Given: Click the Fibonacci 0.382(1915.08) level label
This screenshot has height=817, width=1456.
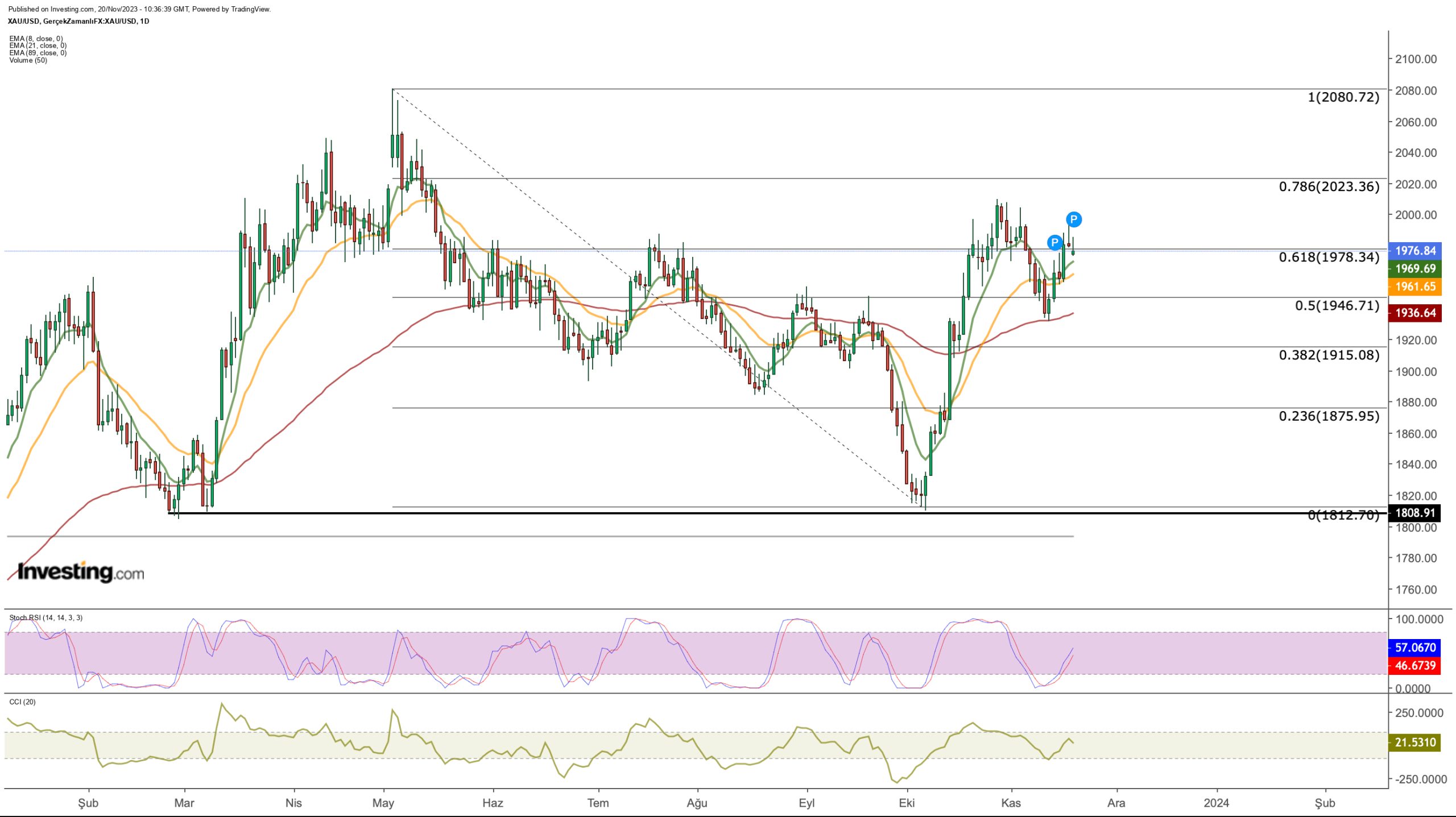Looking at the screenshot, I should point(1329,355).
